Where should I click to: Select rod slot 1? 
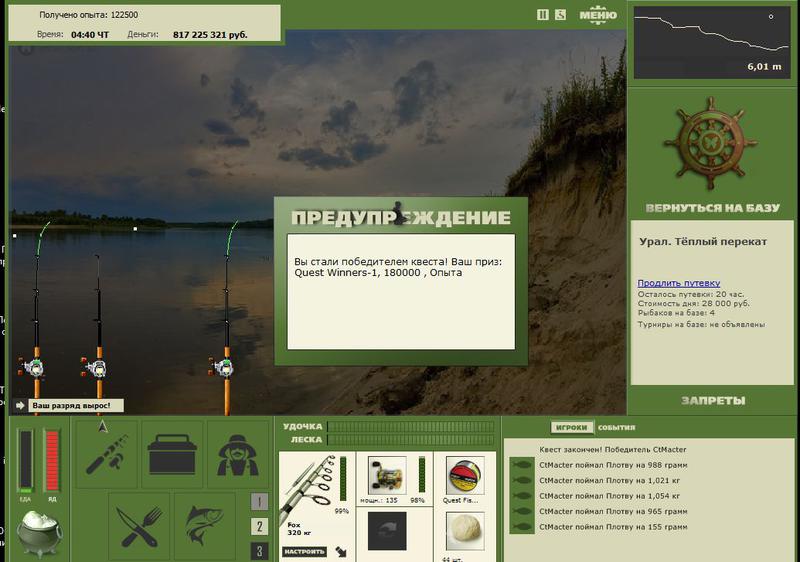click(259, 502)
